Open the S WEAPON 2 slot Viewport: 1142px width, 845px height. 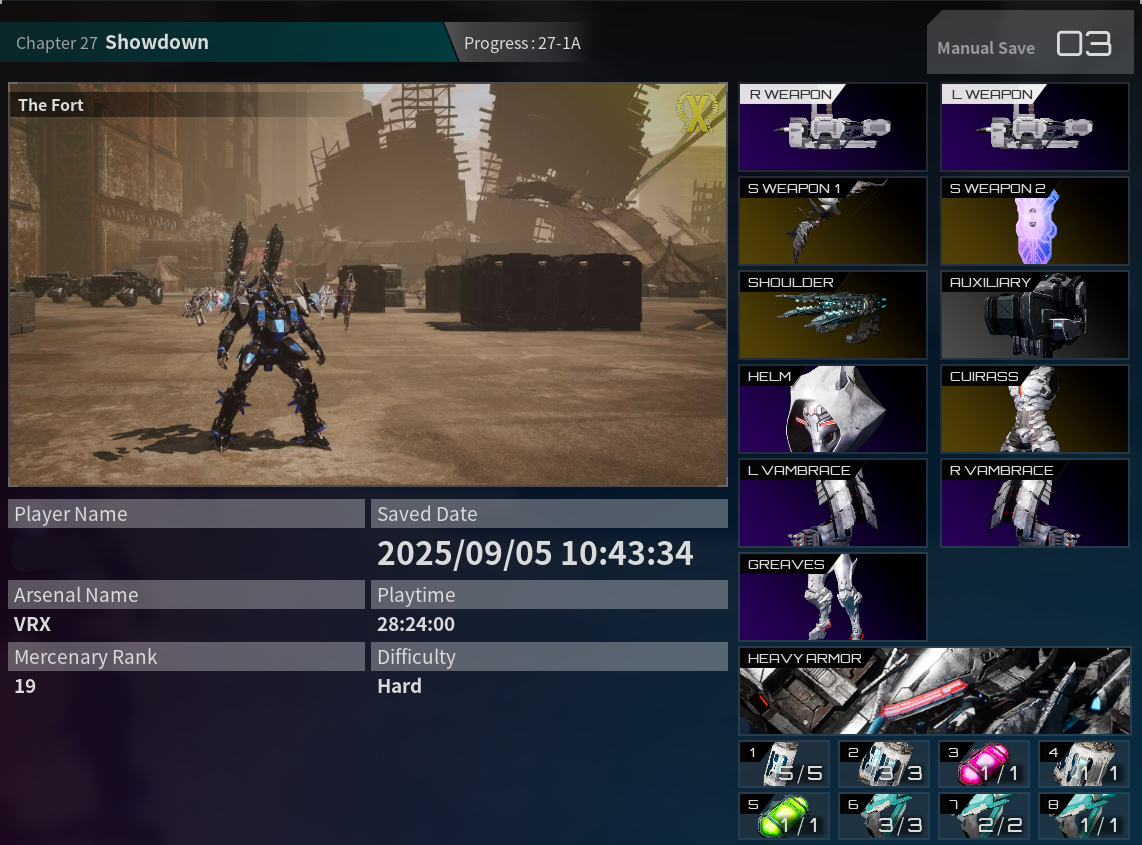pyautogui.click(x=1034, y=221)
